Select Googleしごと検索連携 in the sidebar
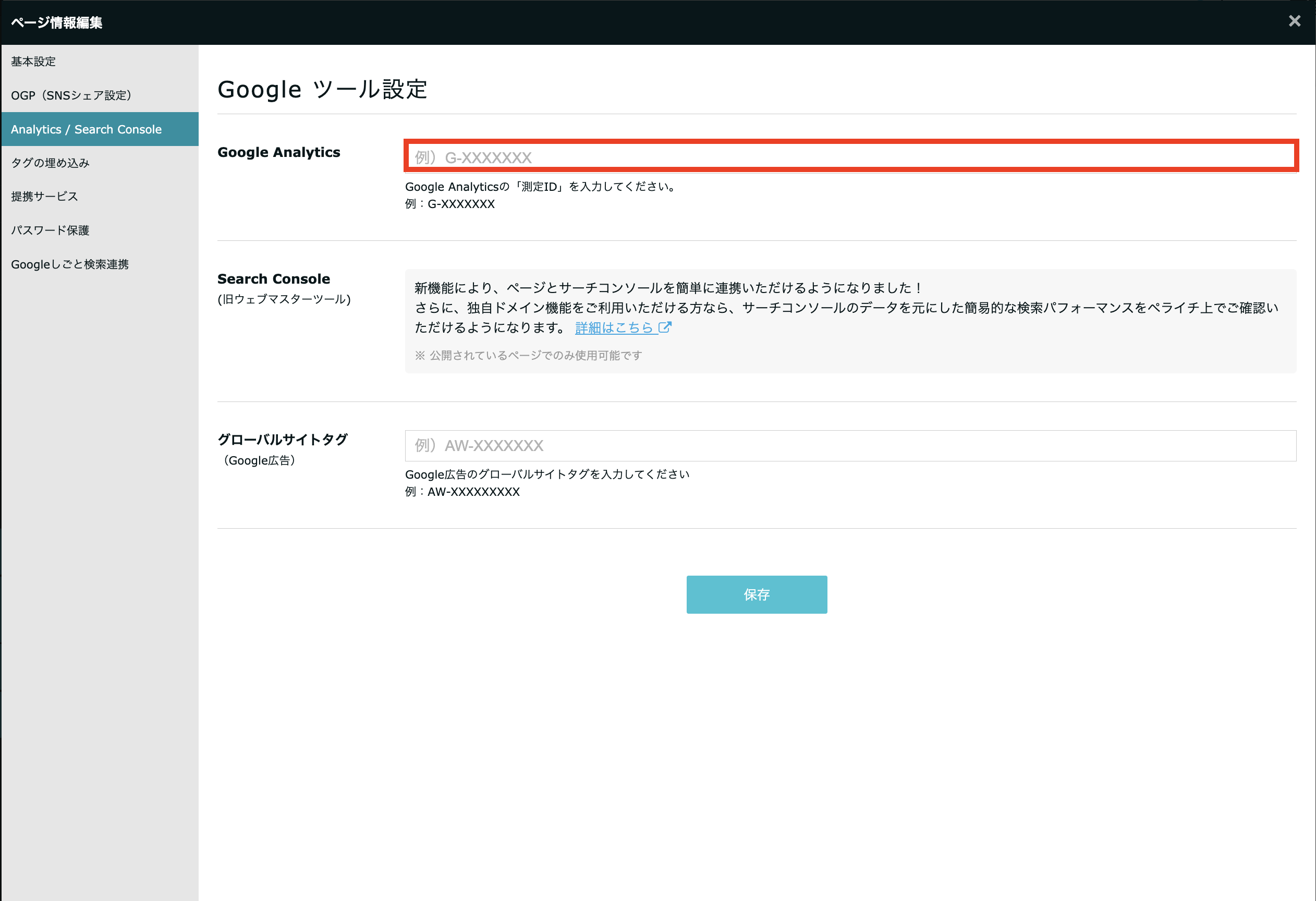The height and width of the screenshot is (901, 1316). point(70,264)
